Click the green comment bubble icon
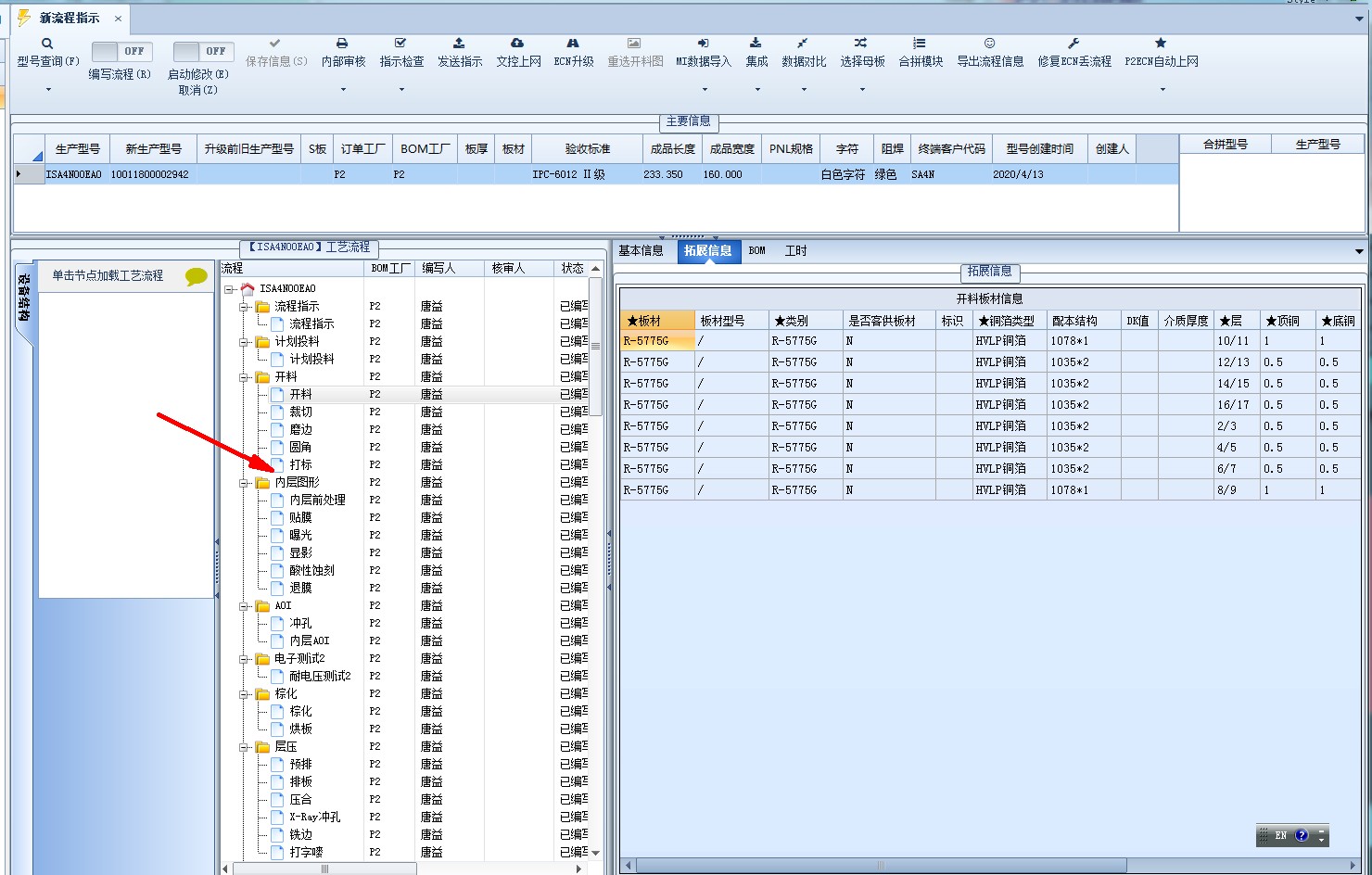Viewport: 1372px width, 875px height. 196,276
